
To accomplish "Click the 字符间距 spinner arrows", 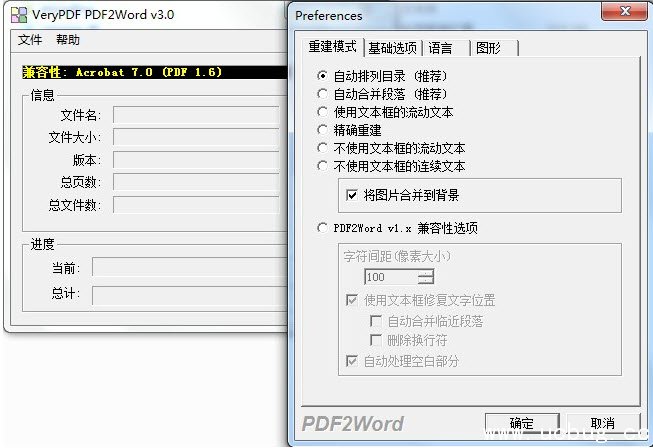I will (426, 277).
